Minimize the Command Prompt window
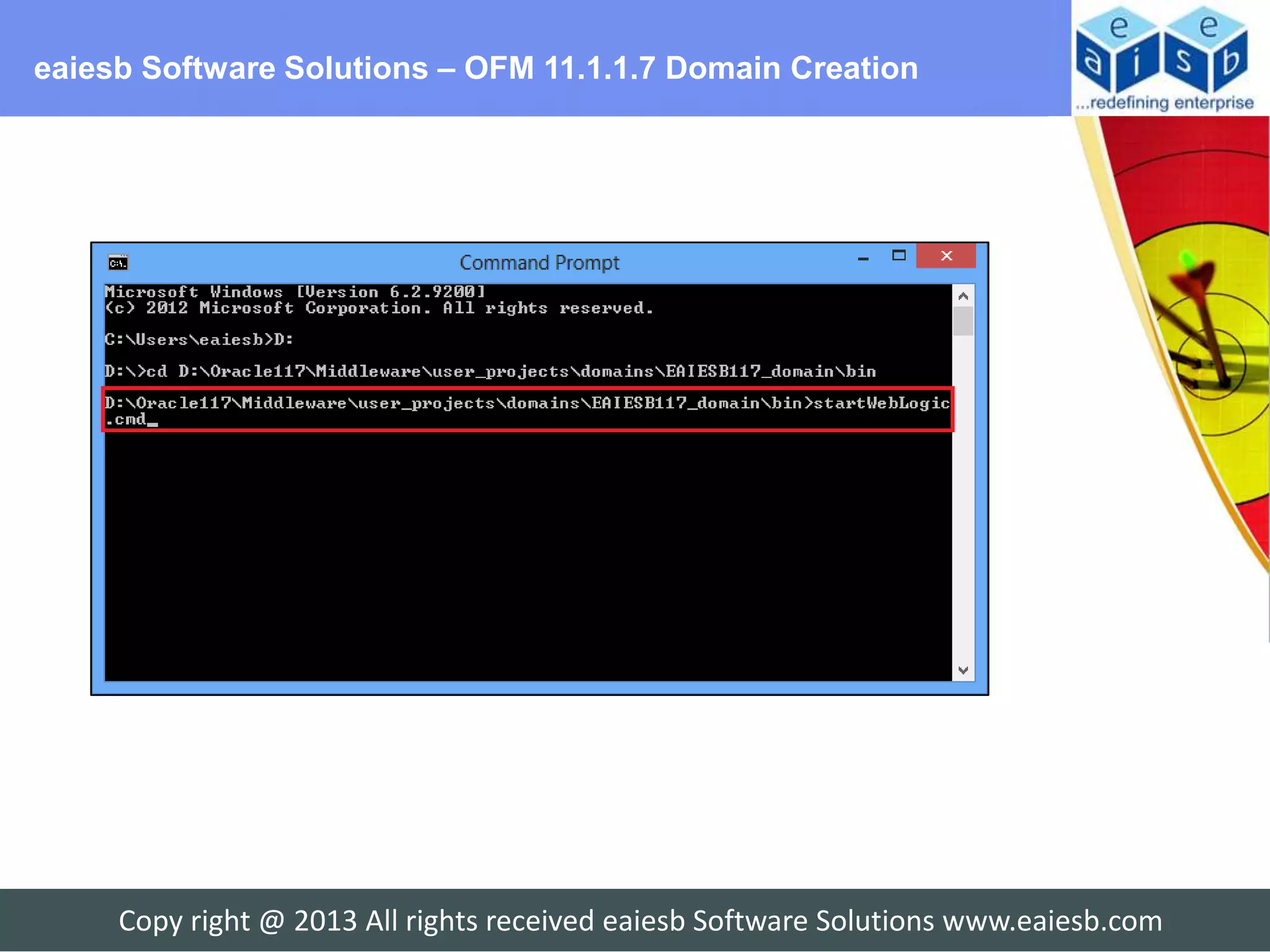This screenshot has width=1270, height=952. [x=863, y=258]
